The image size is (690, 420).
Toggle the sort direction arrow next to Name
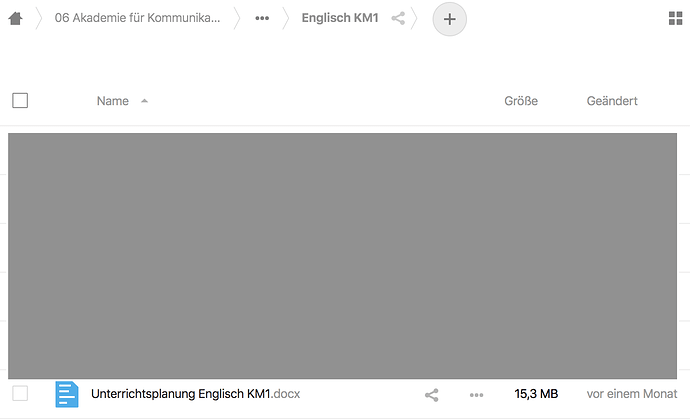coord(144,101)
